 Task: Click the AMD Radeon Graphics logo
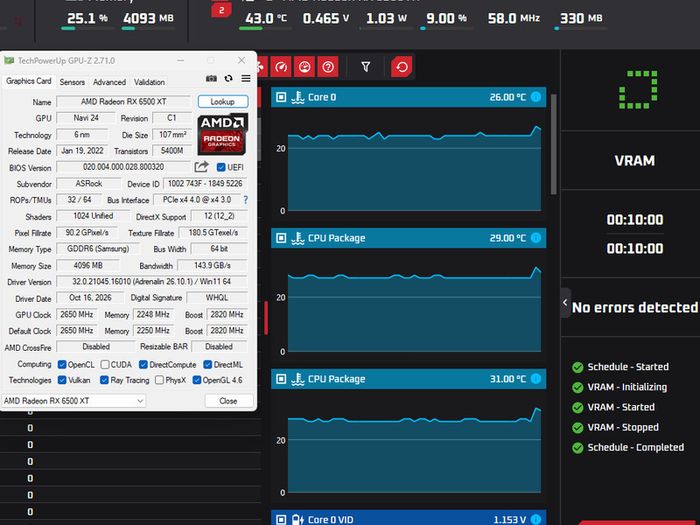pyautogui.click(x=222, y=135)
